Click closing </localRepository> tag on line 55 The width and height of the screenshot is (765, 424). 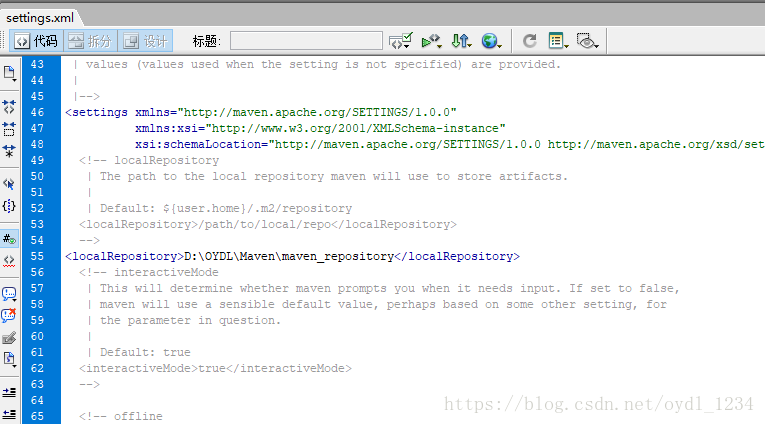click(457, 257)
